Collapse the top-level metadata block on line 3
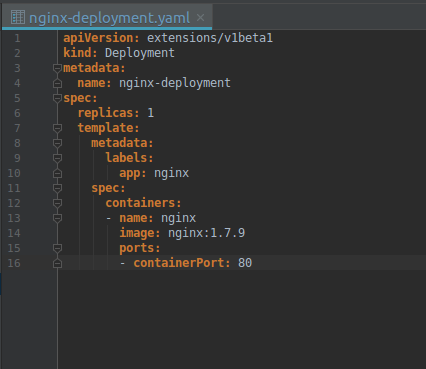 tap(57, 68)
